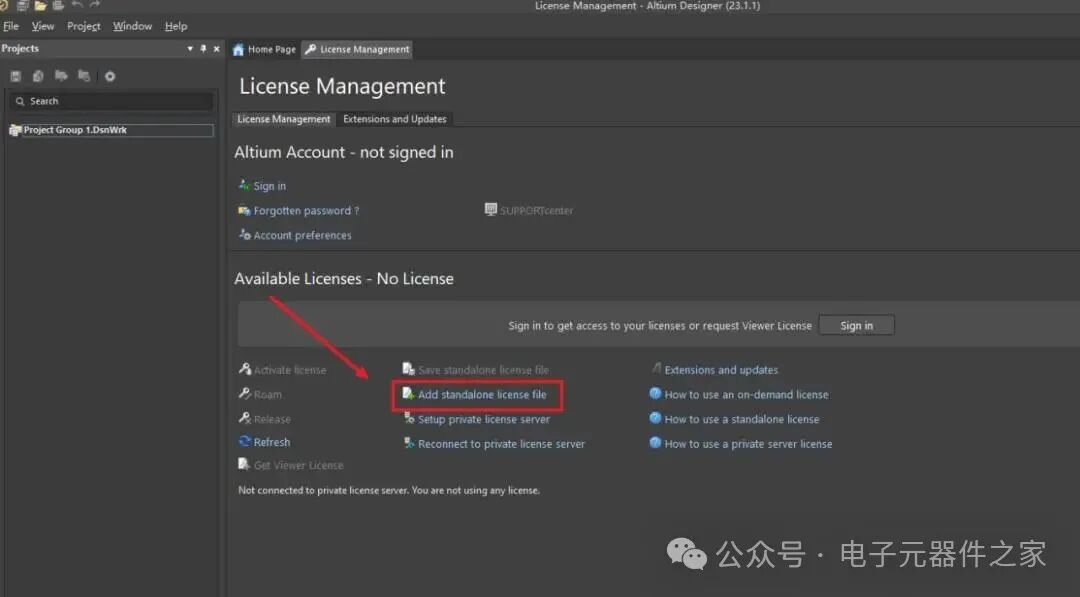Click the fourth Projects toolbar icon before the gear

pyautogui.click(x=84, y=76)
